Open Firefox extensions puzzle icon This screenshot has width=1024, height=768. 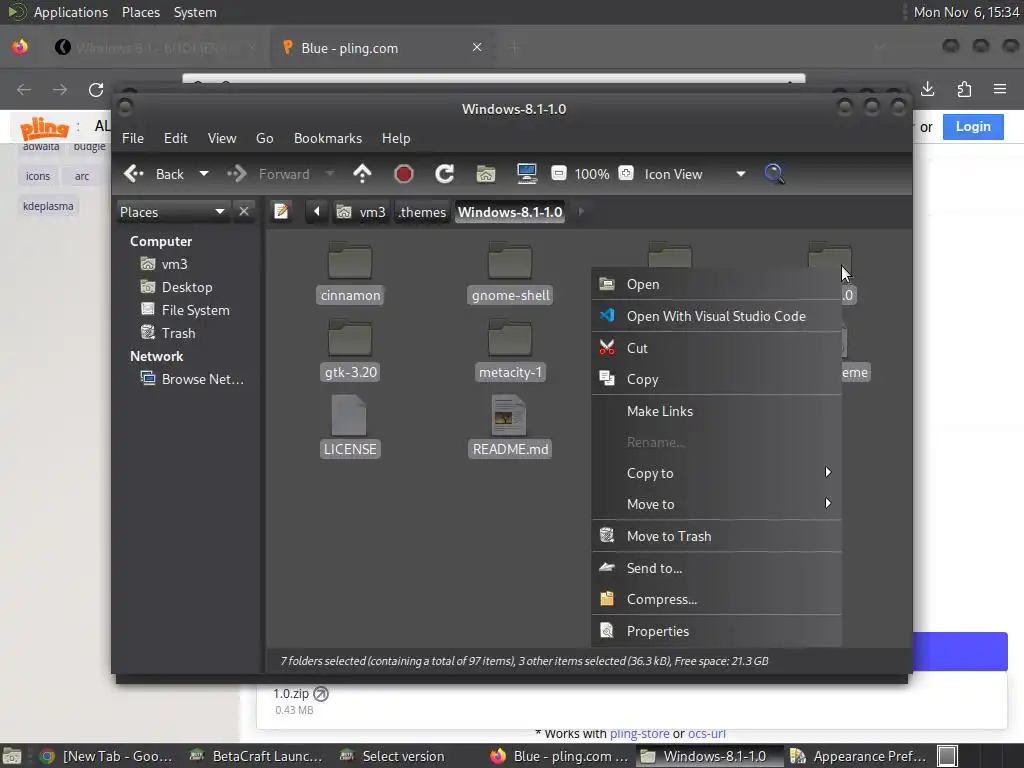(x=964, y=89)
